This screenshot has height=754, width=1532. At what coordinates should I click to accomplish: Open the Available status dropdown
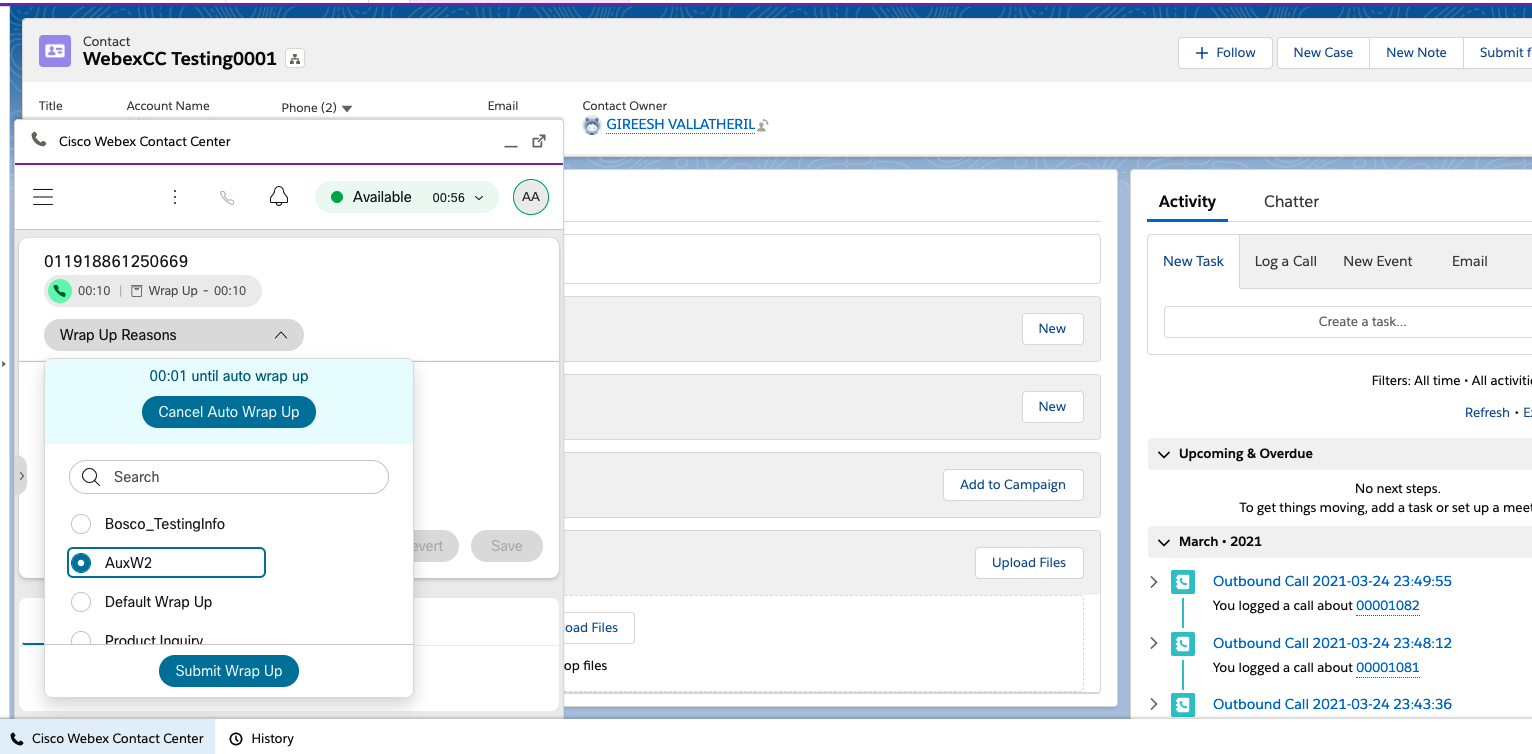(x=406, y=196)
